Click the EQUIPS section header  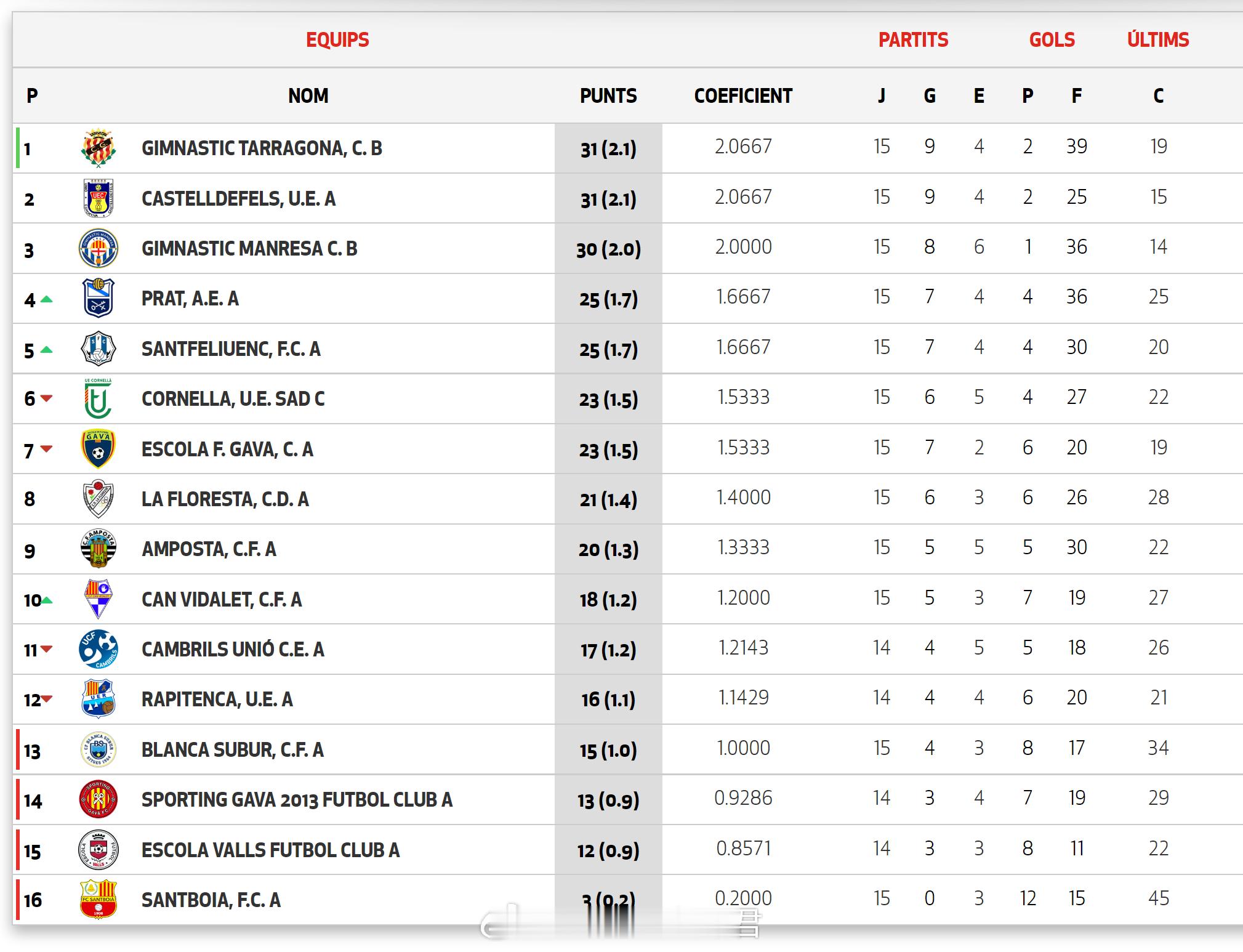337,40
